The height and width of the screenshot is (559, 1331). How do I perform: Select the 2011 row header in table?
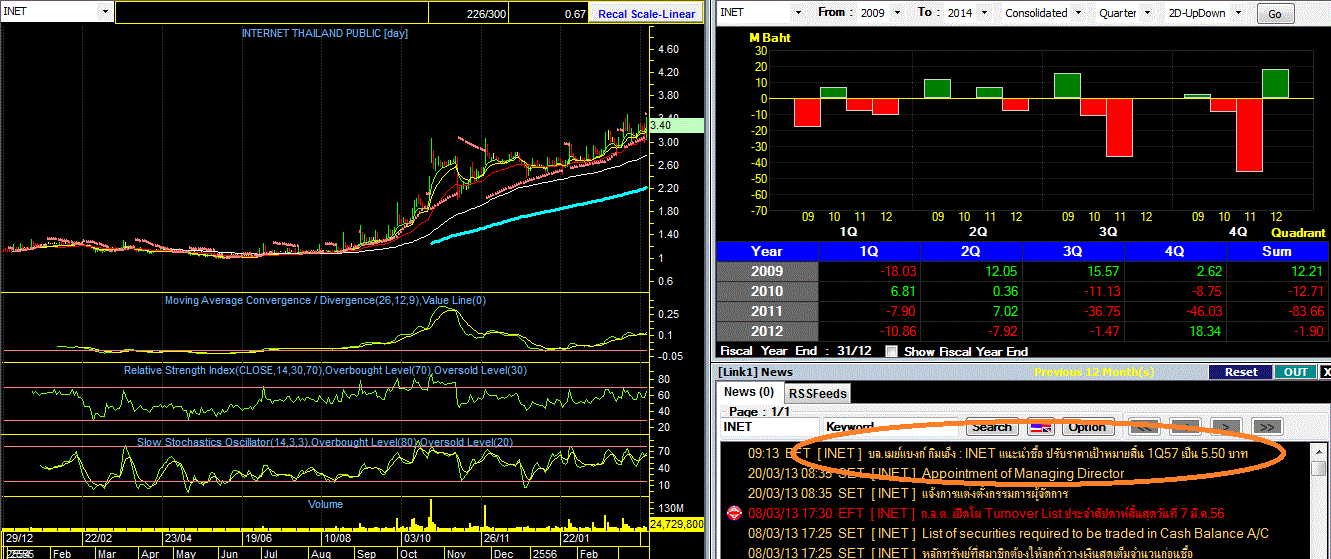tap(767, 311)
